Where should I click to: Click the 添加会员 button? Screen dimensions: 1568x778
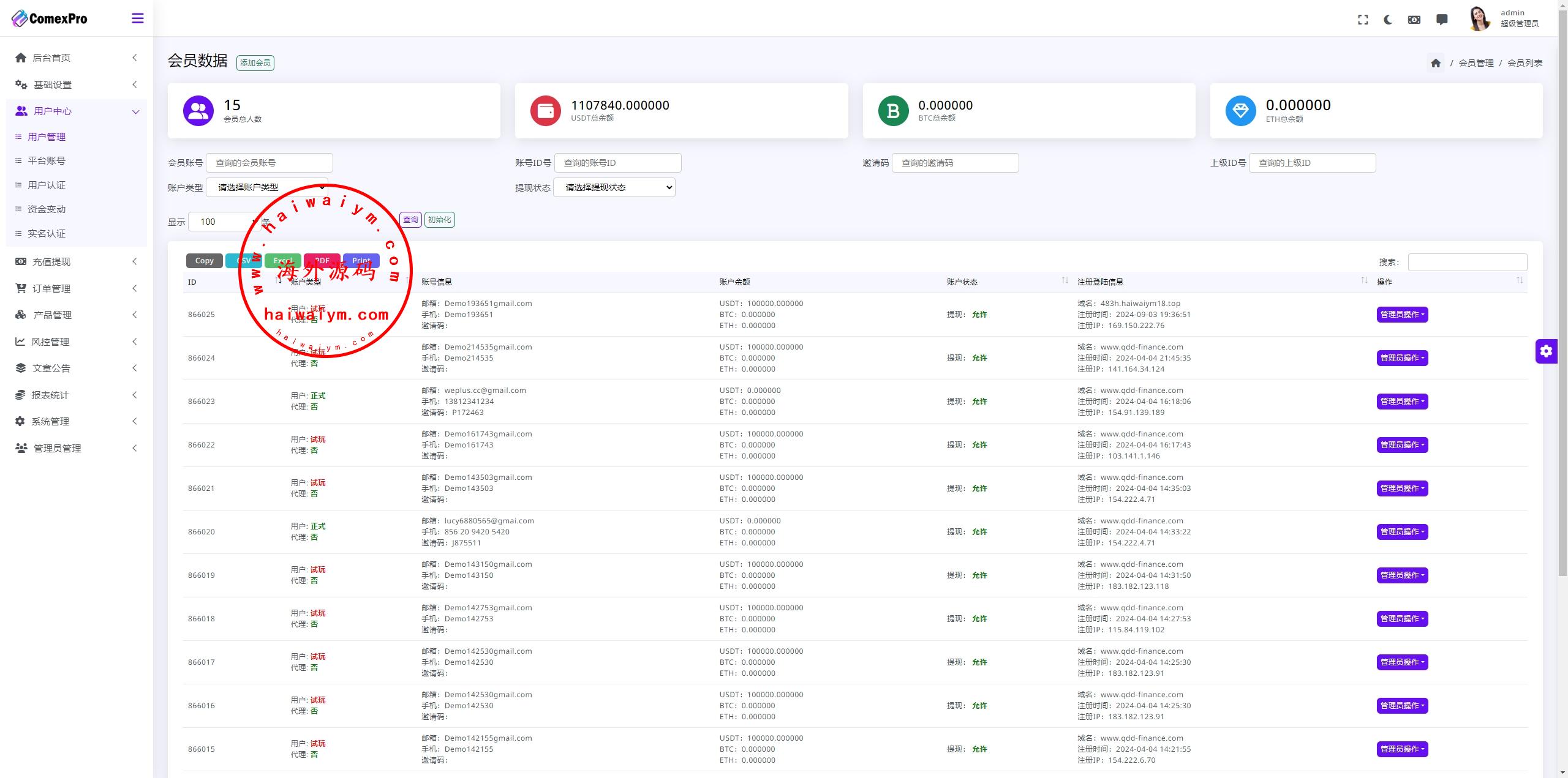coord(255,63)
